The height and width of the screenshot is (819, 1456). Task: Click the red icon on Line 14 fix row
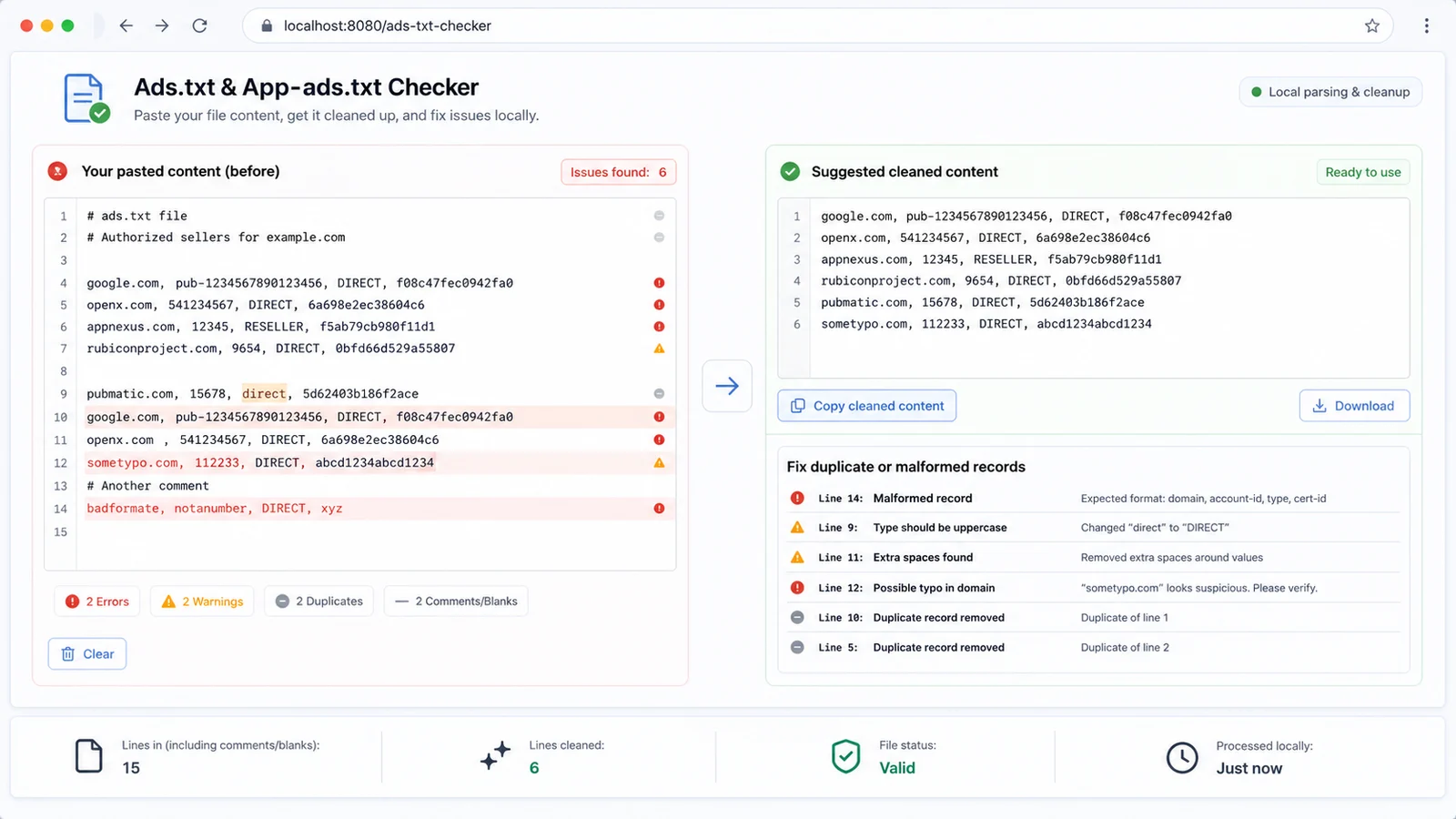pyautogui.click(x=797, y=498)
